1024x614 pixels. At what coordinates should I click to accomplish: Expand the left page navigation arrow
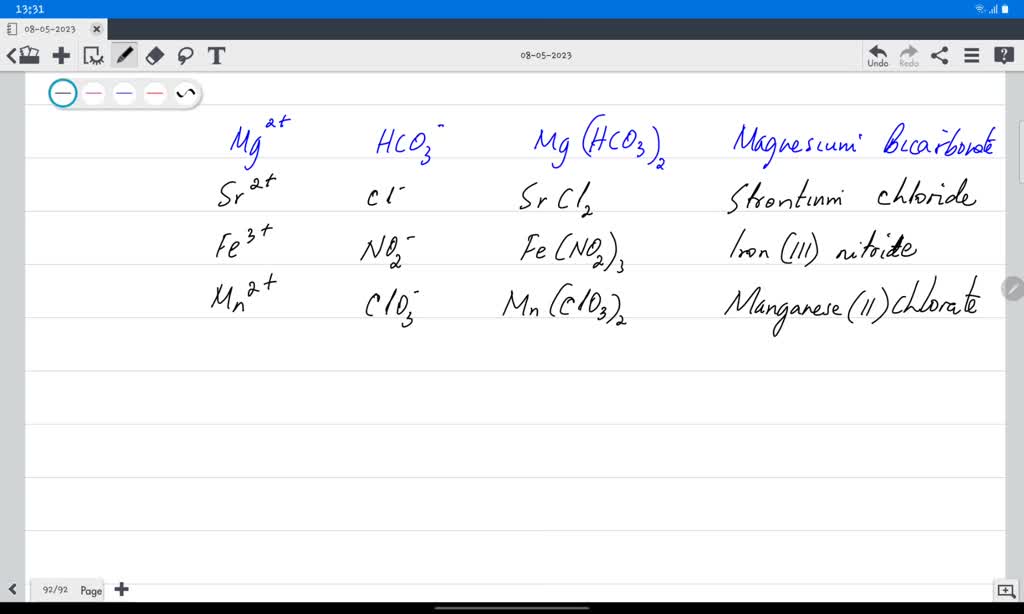click(11, 590)
